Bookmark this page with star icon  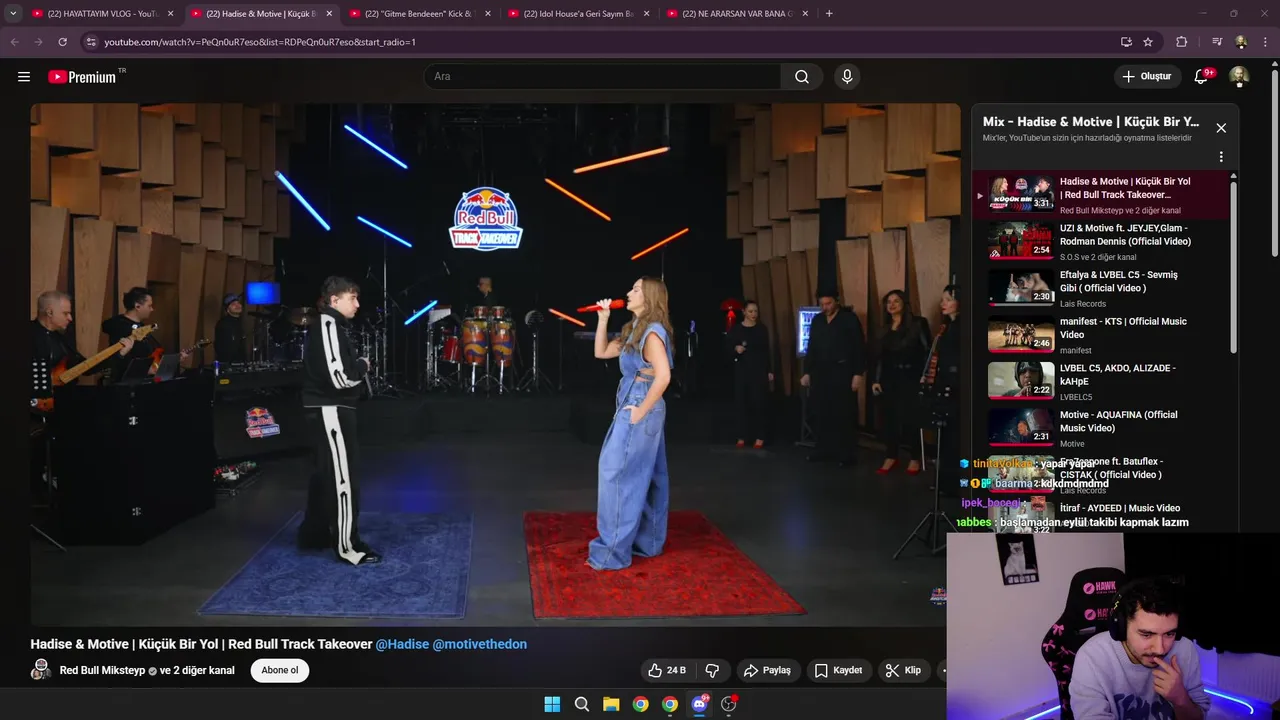click(1148, 42)
